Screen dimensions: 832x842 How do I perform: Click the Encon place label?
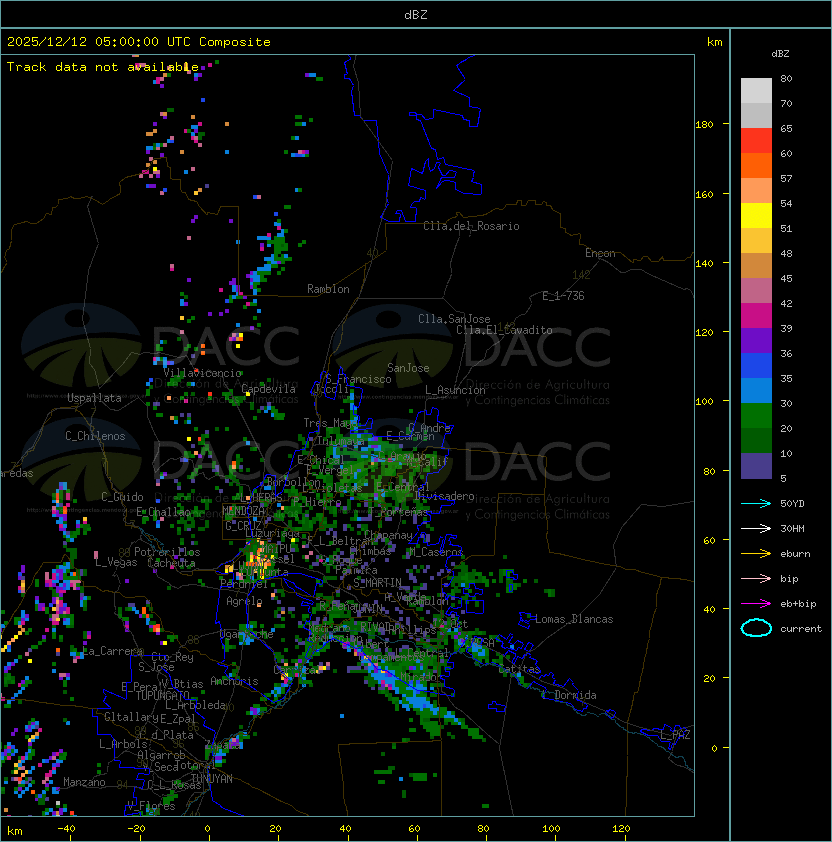[600, 253]
